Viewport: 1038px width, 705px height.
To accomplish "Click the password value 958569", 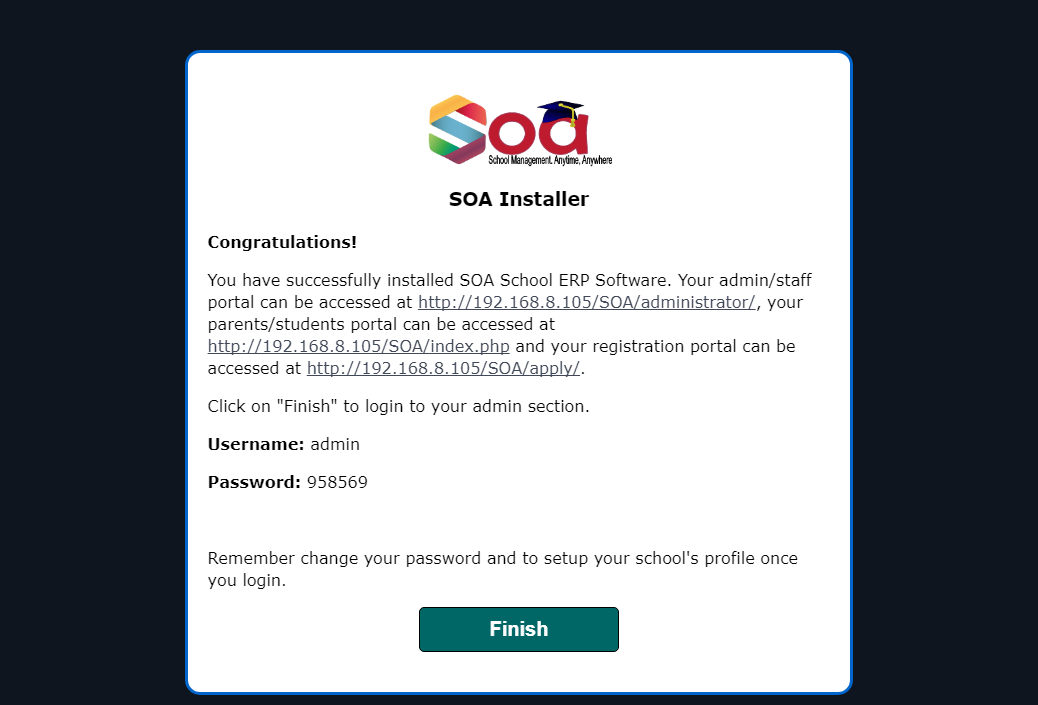I will [x=337, y=482].
